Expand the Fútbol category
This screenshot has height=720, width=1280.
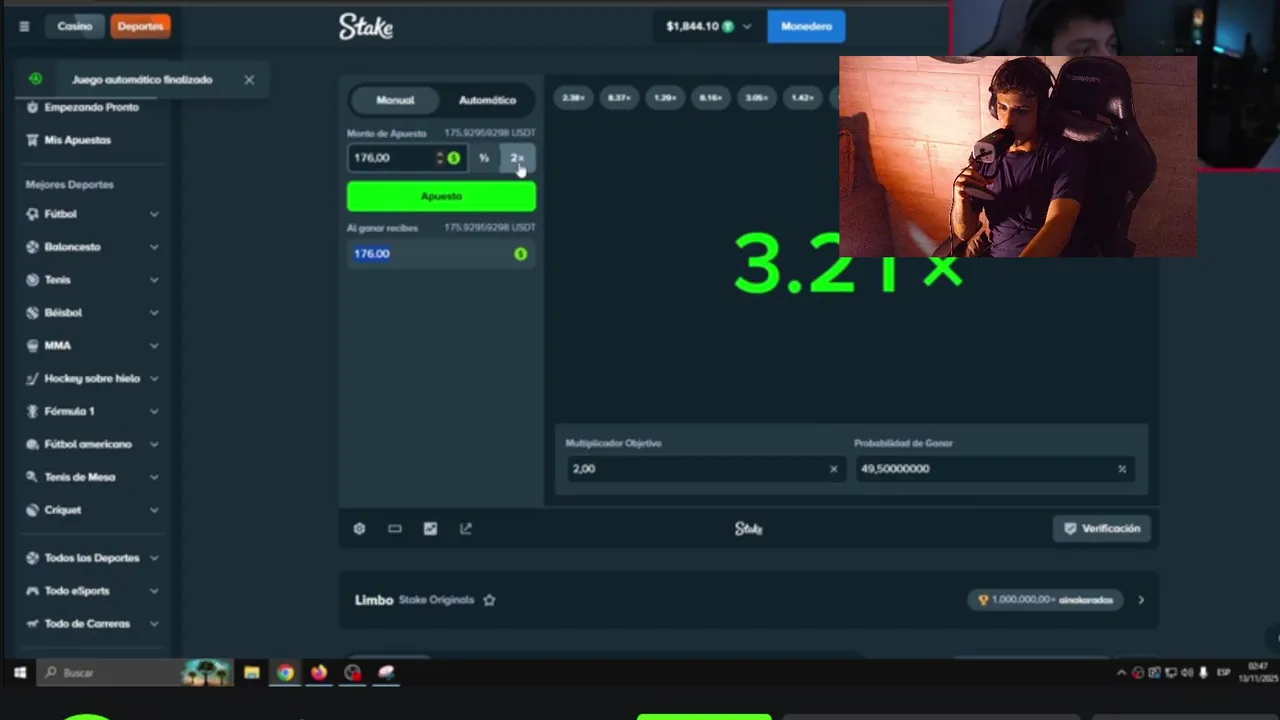coord(154,214)
